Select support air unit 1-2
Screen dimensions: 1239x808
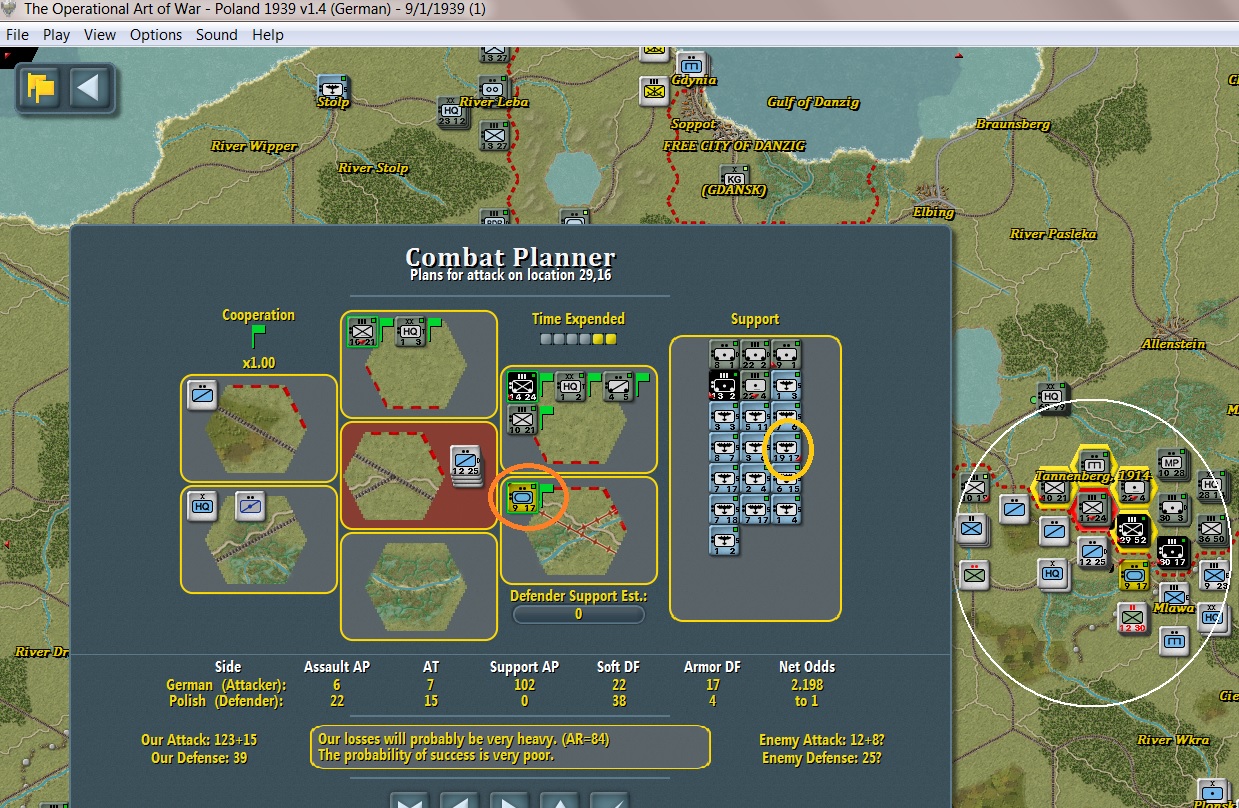point(724,540)
